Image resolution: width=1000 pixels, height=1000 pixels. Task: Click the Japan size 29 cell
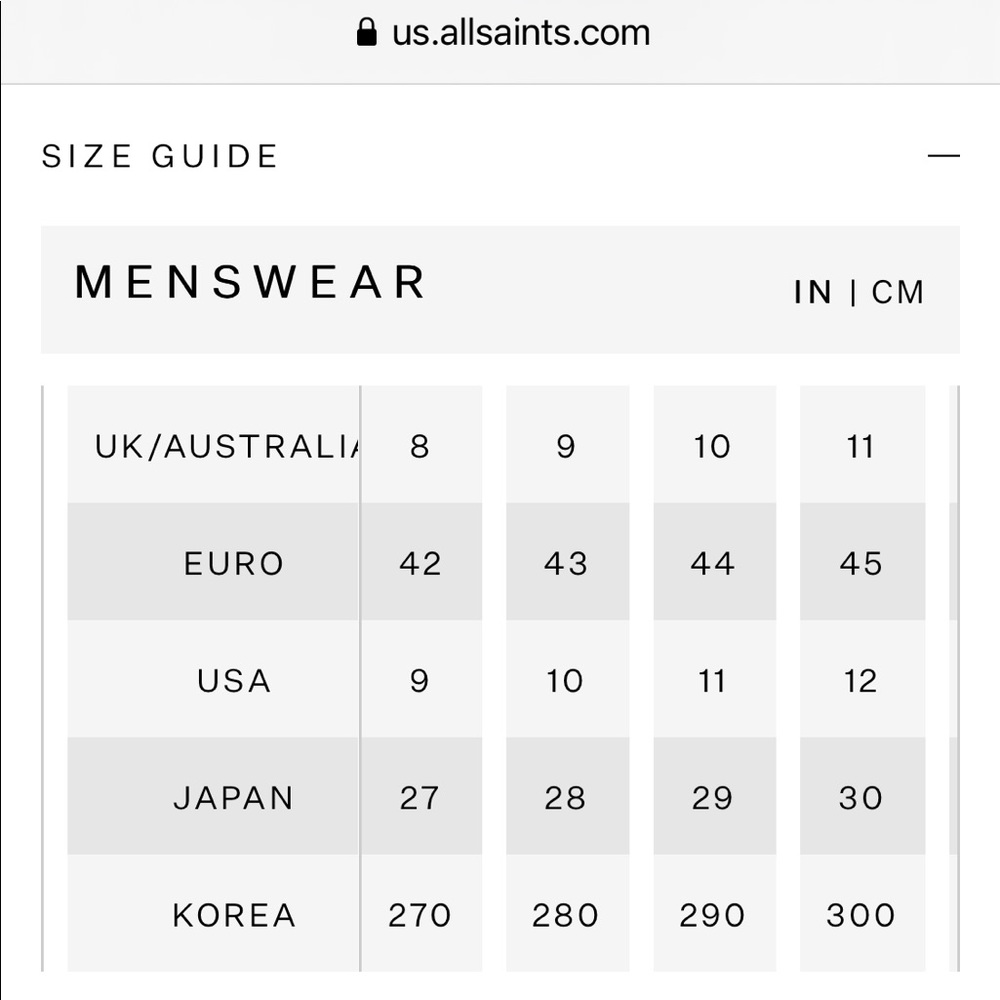[x=712, y=798]
